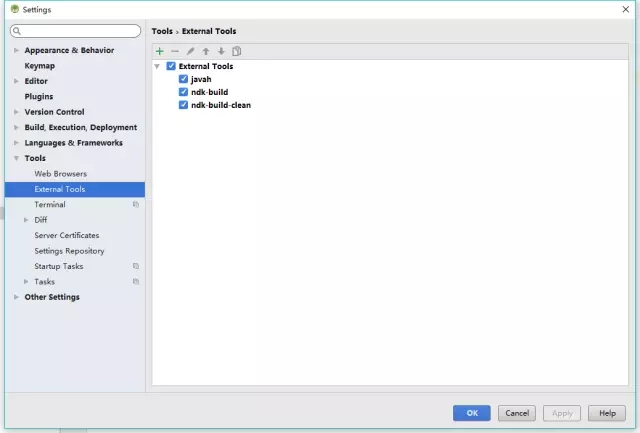
Task: Click the Move Down arrow icon
Action: point(221,51)
